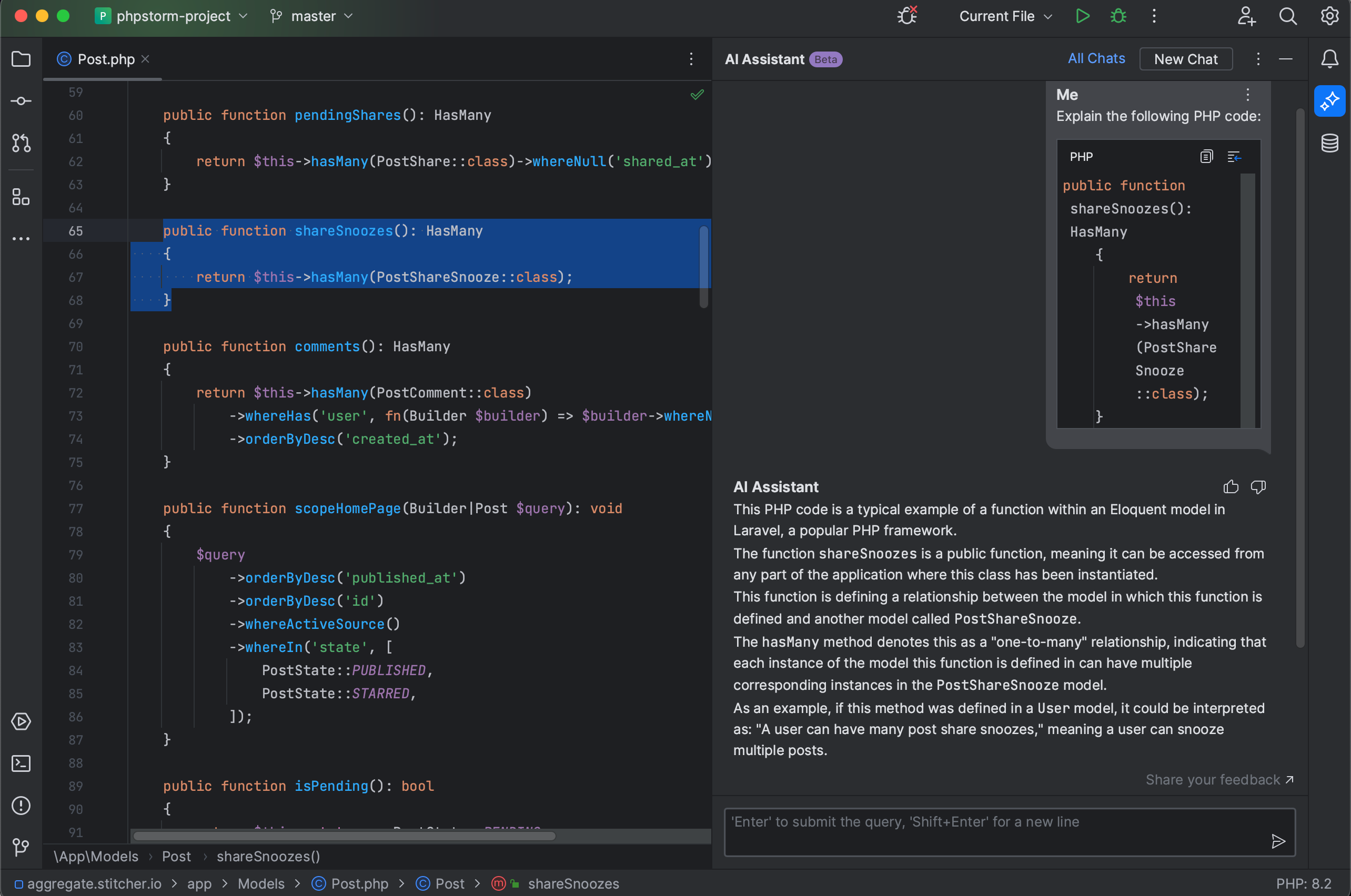Viewport: 1351px width, 896px height.
Task: Copy the PHP code snippet from AI response
Action: pos(1206,156)
